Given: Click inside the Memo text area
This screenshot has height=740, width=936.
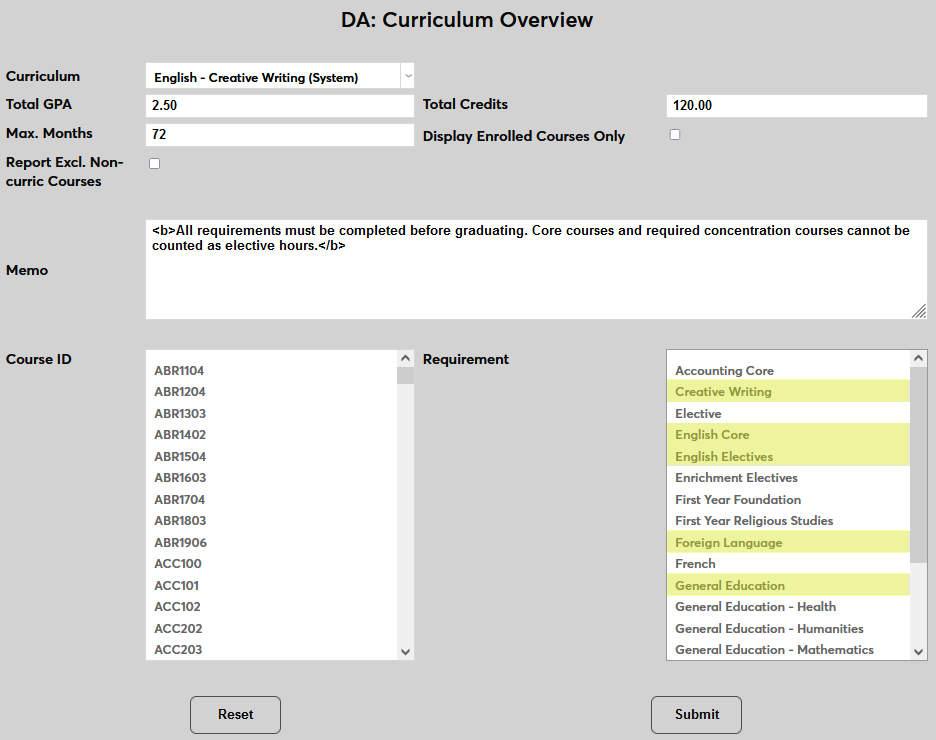Looking at the screenshot, I should click(535, 270).
